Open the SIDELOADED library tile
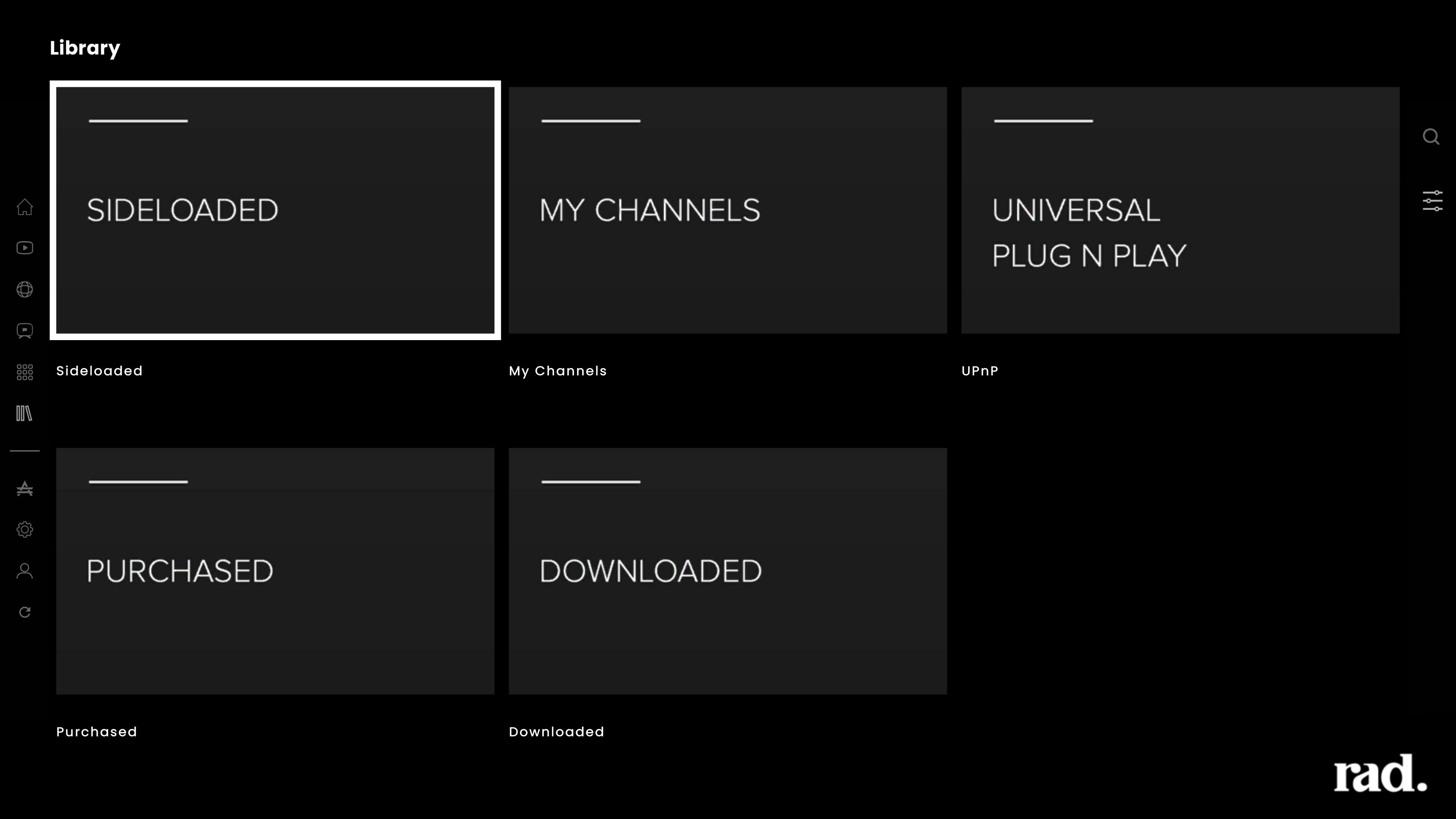This screenshot has height=819, width=1456. [275, 210]
